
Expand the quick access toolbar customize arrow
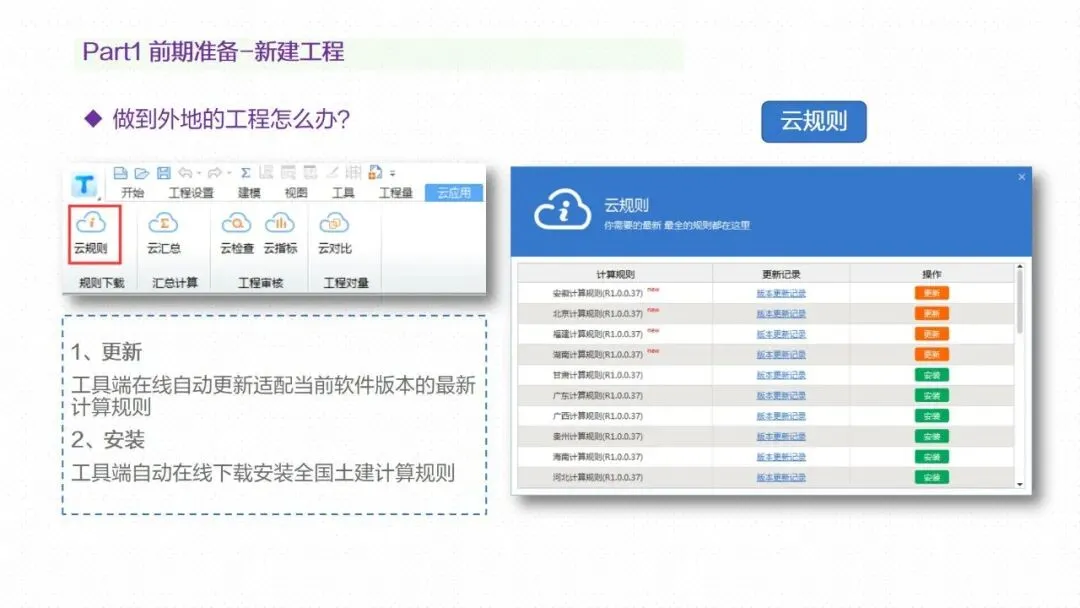pos(393,174)
